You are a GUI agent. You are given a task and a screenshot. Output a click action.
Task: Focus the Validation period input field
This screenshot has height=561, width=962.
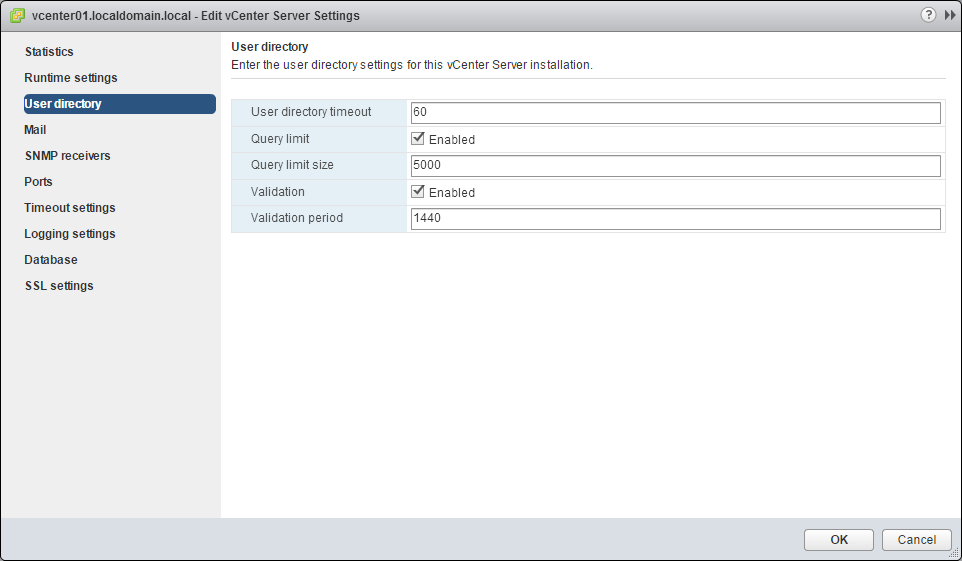(675, 218)
